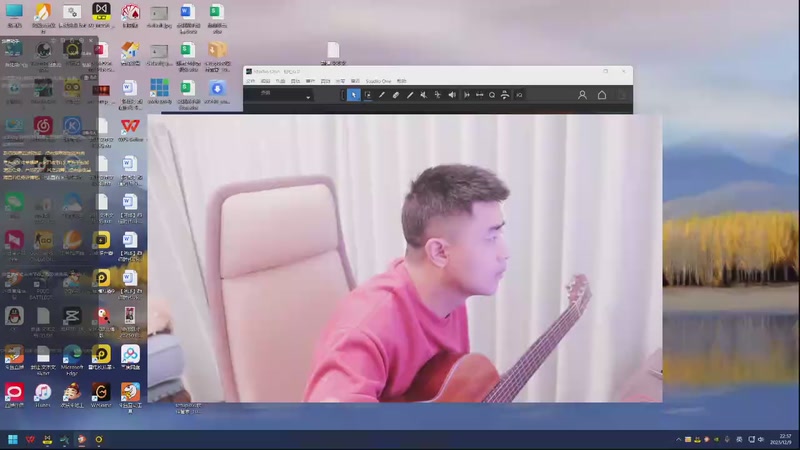Select the iTunes desktop shortcut
Viewport: 800px width, 450px height.
coord(43,395)
